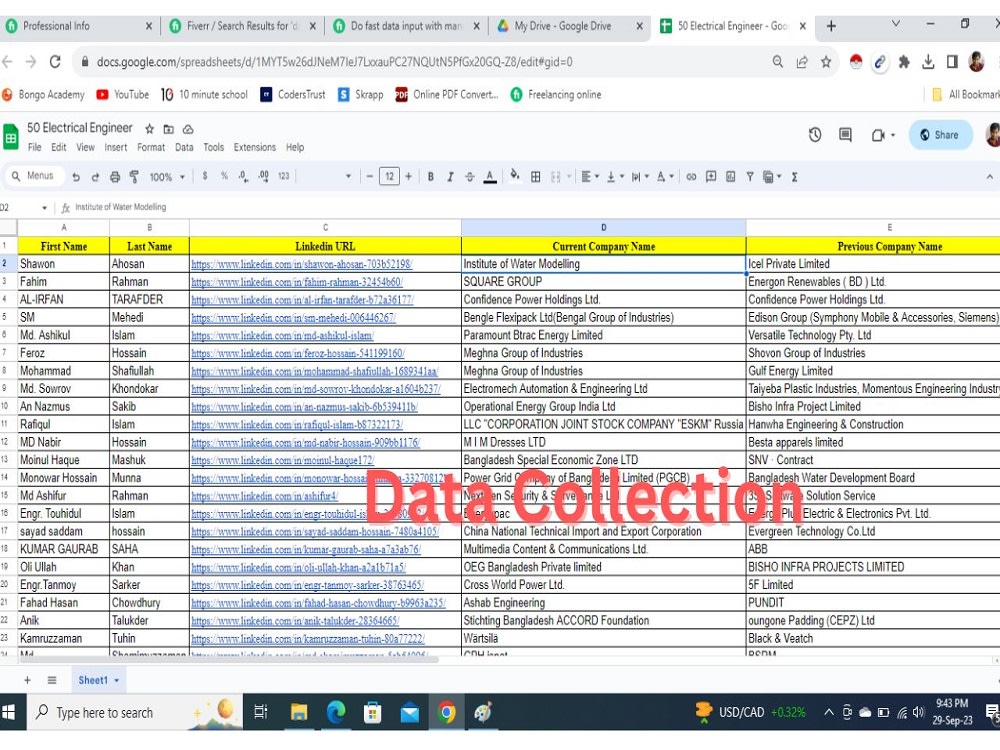Undo the last action in toolbar
Viewport: 1000px width, 750px height.
[x=76, y=177]
